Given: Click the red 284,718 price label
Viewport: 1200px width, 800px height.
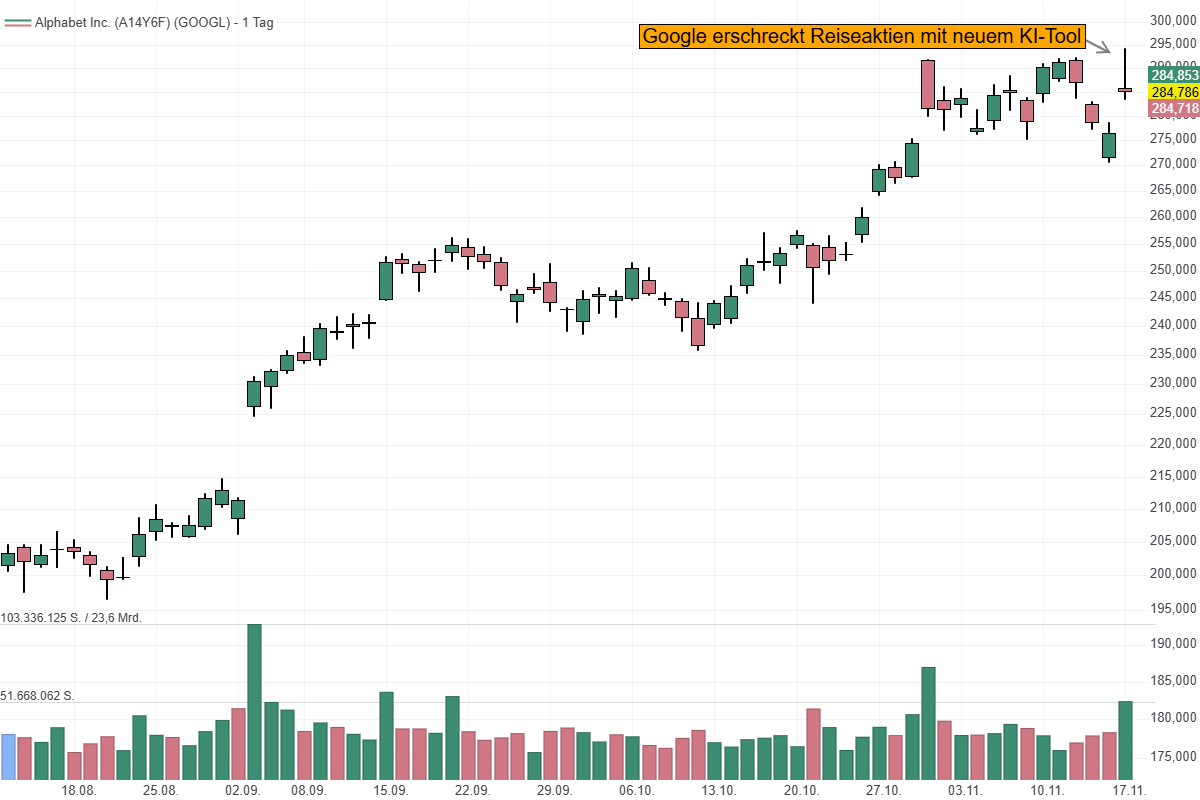Looking at the screenshot, I should coord(1174,108).
